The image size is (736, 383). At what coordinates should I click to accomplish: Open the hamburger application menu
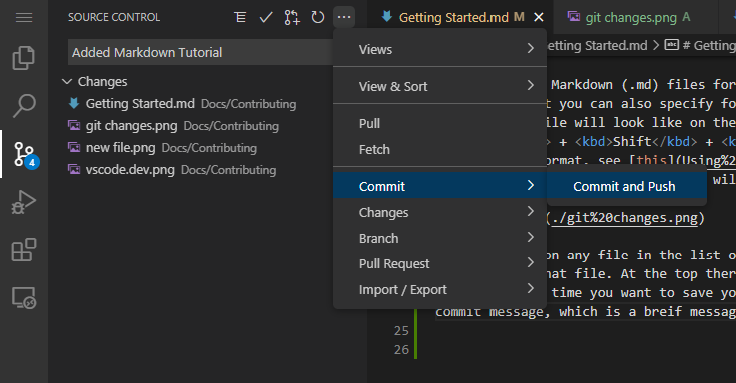pyautogui.click(x=24, y=18)
